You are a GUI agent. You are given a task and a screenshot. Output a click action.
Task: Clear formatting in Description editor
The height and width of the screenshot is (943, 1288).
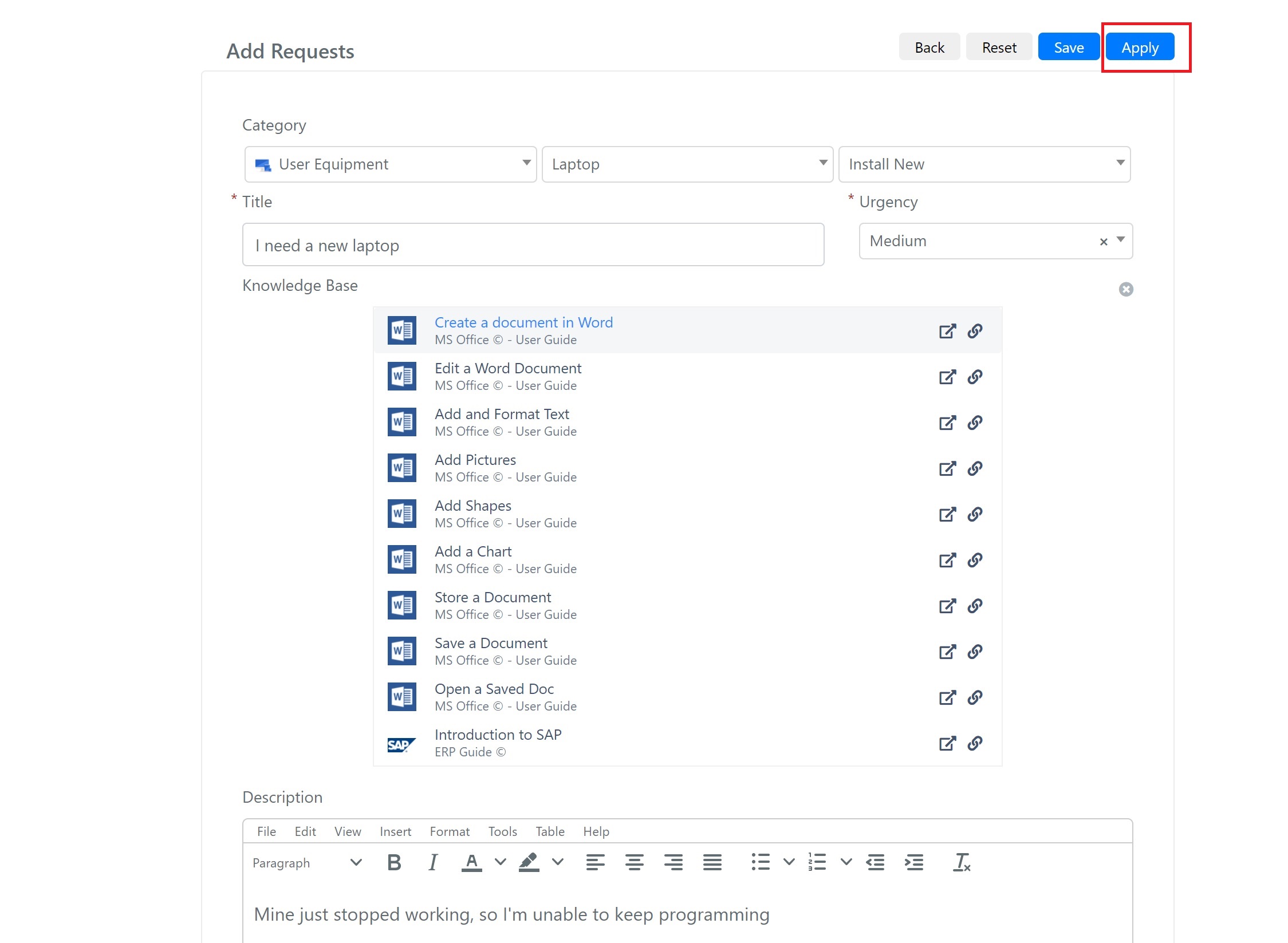pyautogui.click(x=962, y=862)
